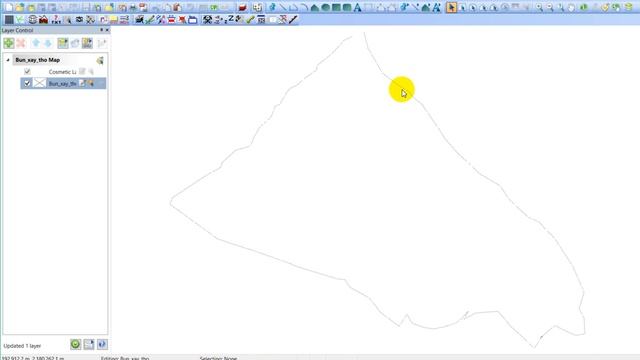Click the Bun_xay_tho layer style swatch
The image size is (640, 360).
(x=39, y=83)
